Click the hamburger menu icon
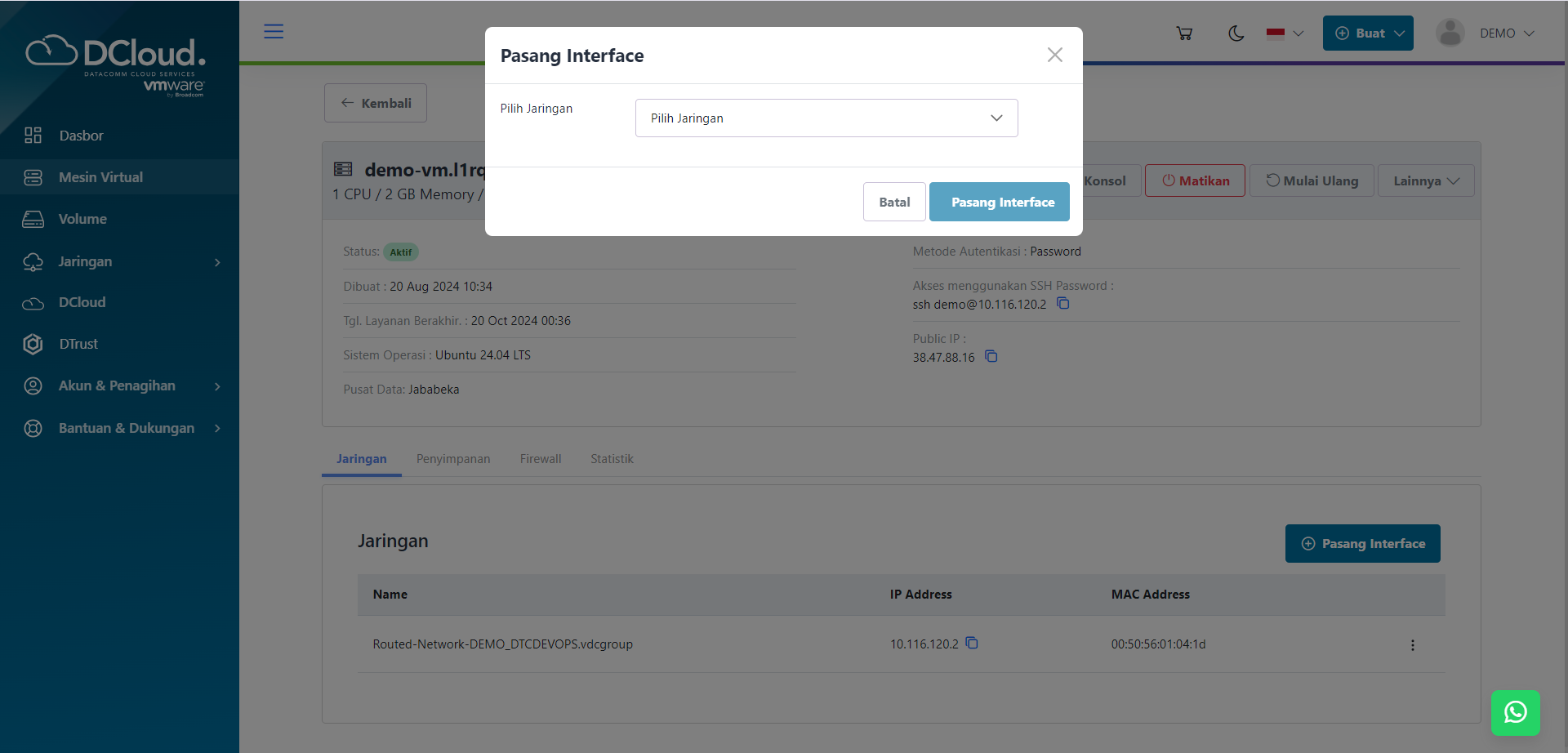This screenshot has height=753, width=1568. pos(274,32)
